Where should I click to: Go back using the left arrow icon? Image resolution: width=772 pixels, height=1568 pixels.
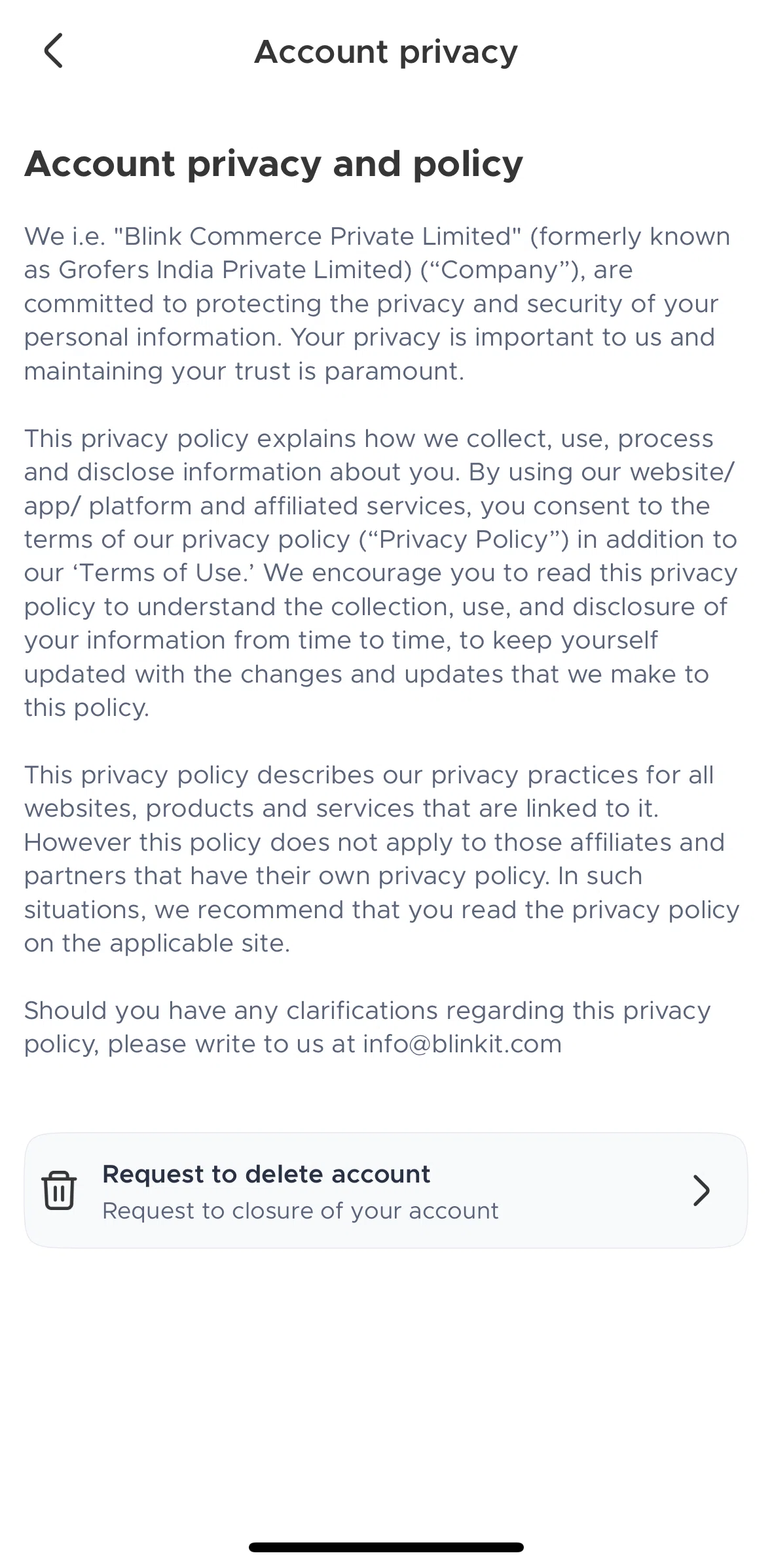coord(54,50)
